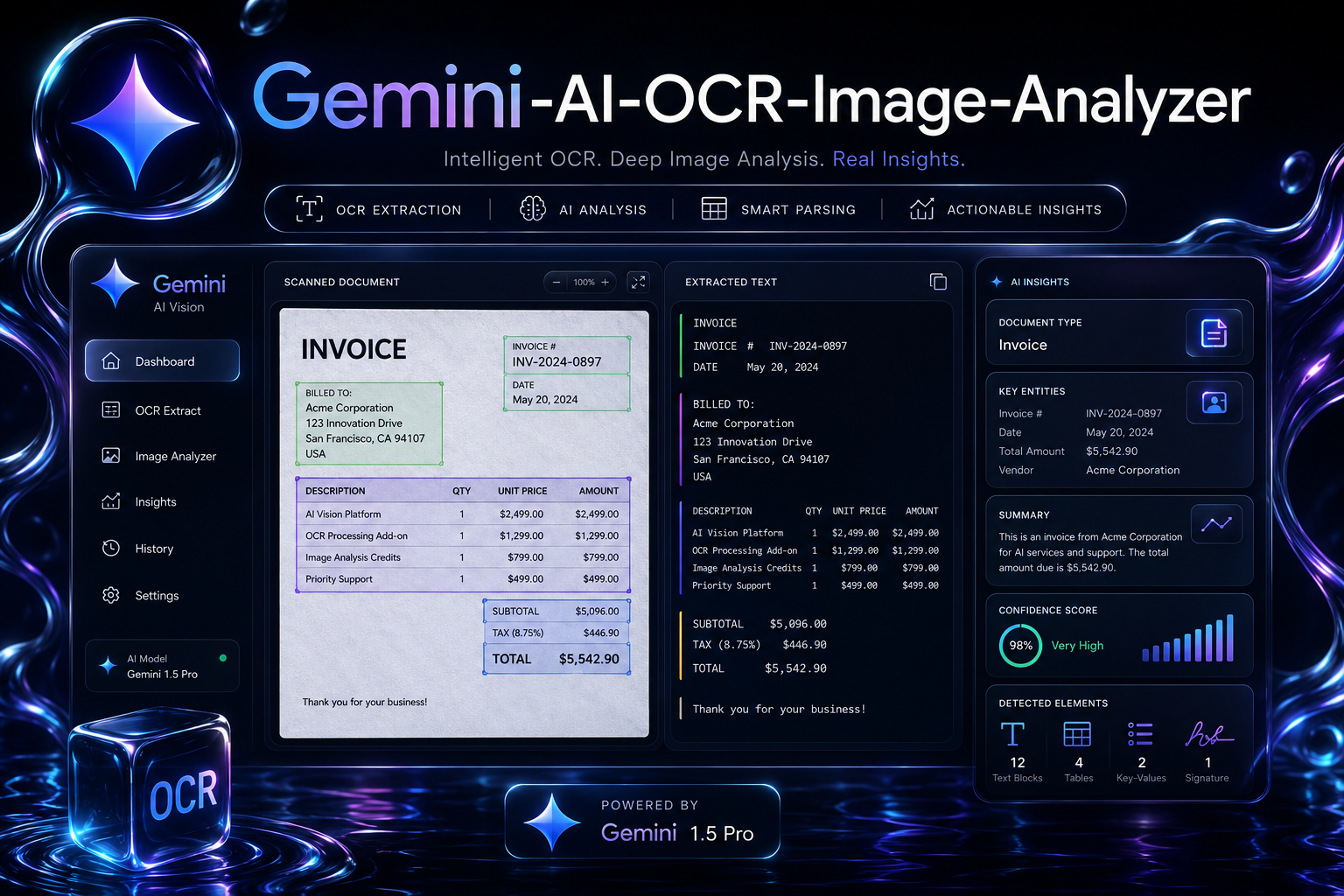Select the AI ANALYSIS feature label

[603, 210]
